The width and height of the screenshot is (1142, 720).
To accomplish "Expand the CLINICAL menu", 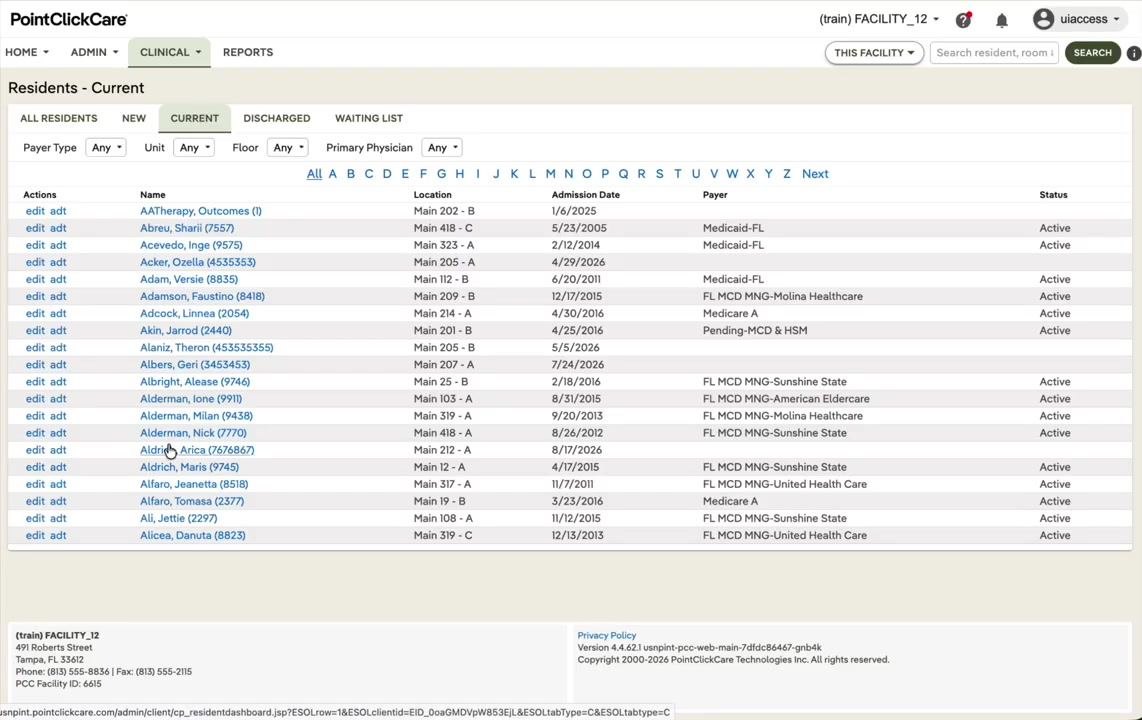I will [x=170, y=52].
